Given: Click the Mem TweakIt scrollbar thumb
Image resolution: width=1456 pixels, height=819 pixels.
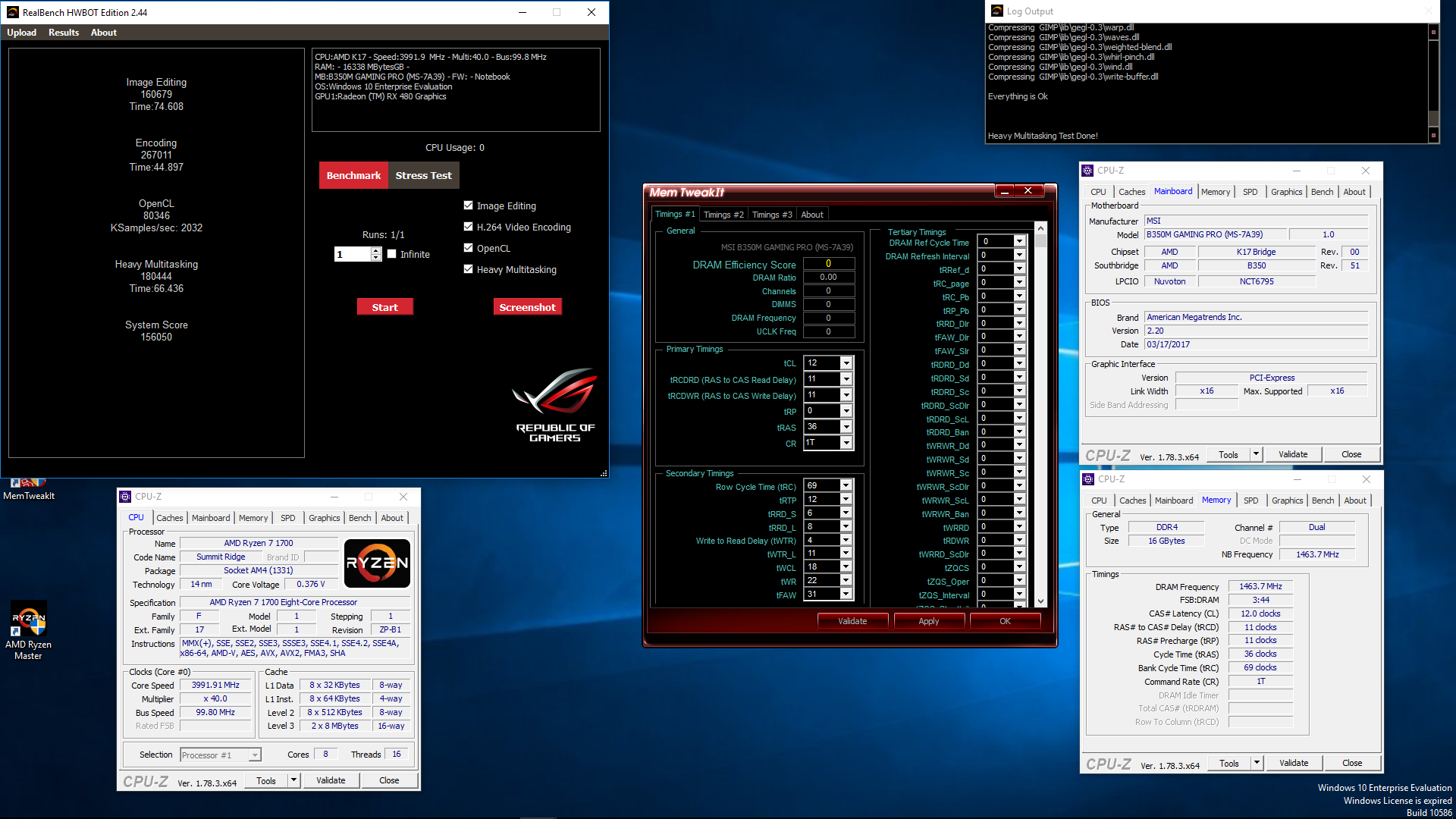Looking at the screenshot, I should pyautogui.click(x=1040, y=241).
